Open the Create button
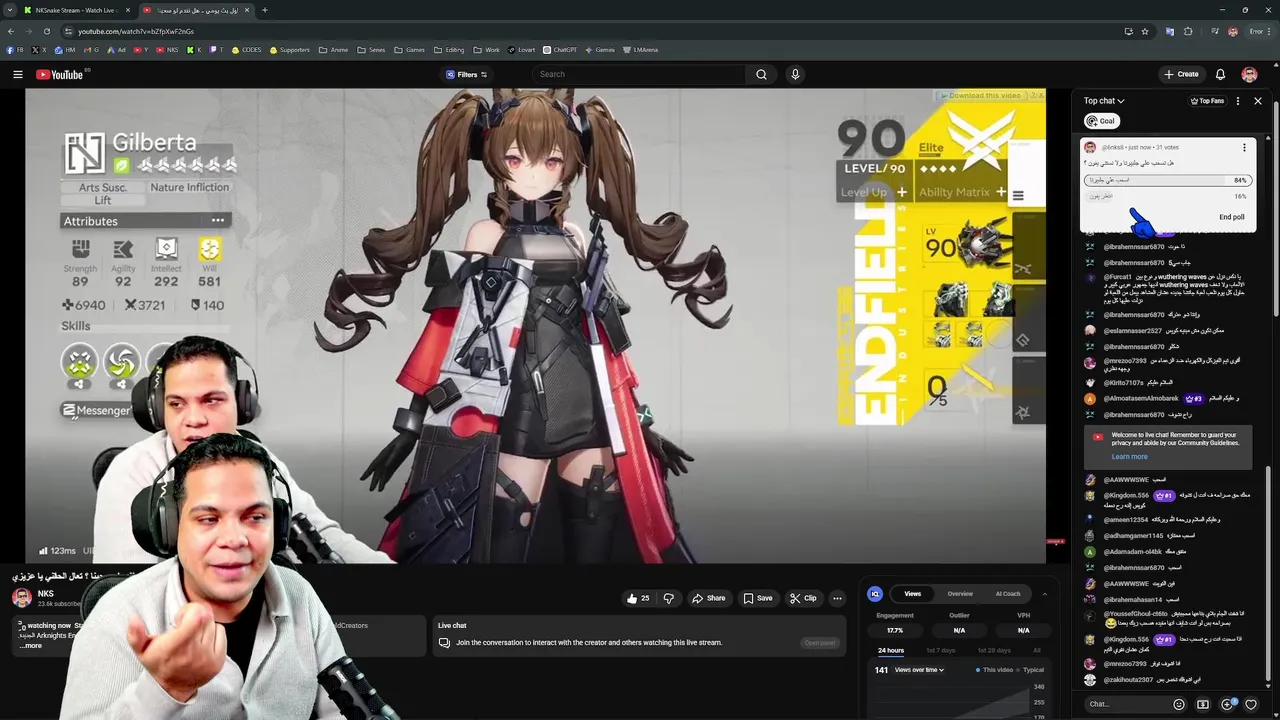1280x720 pixels. [x=1181, y=74]
